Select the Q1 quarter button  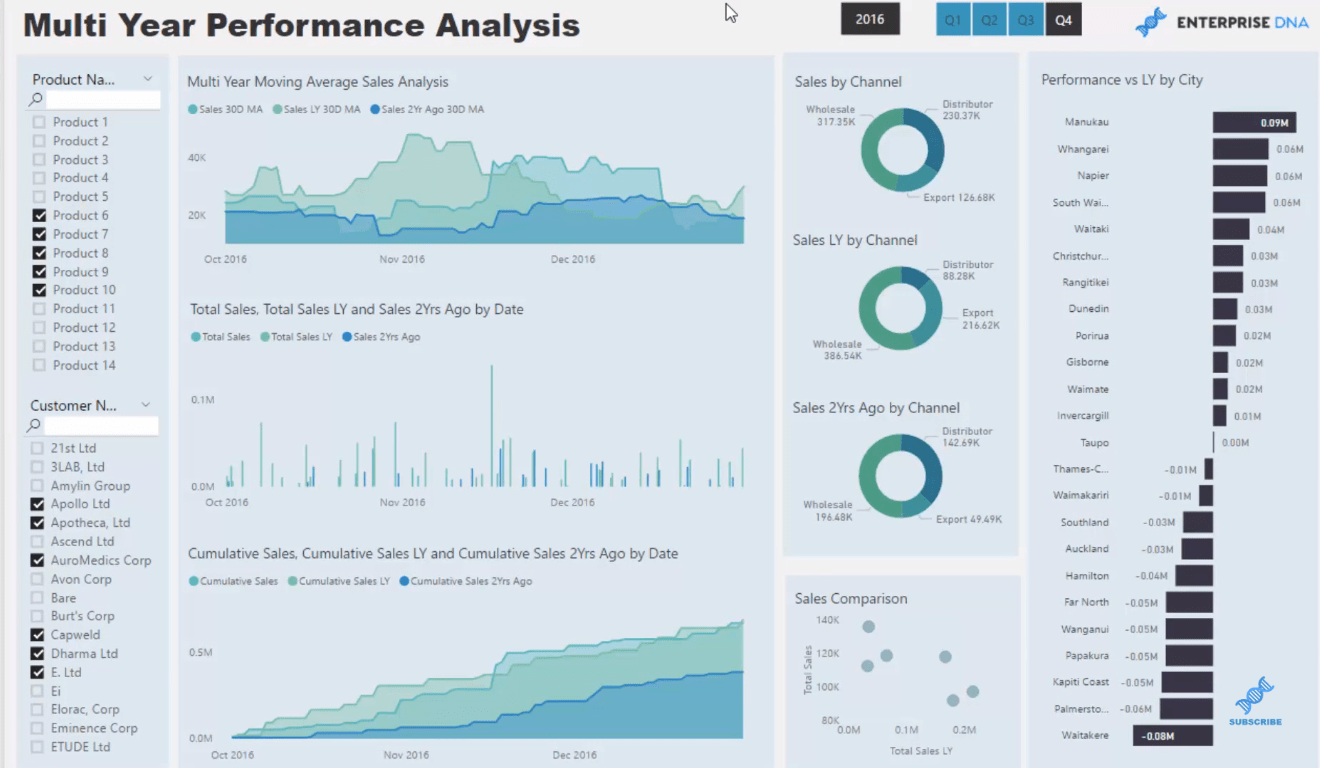[953, 20]
